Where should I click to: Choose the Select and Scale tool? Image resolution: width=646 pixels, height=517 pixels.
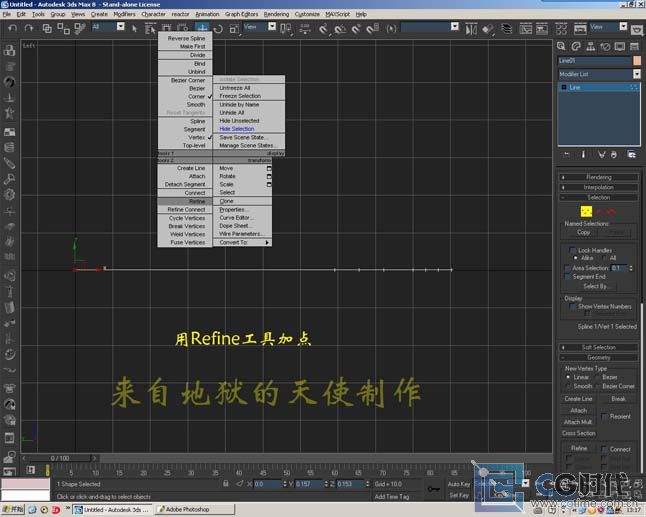(x=234, y=28)
